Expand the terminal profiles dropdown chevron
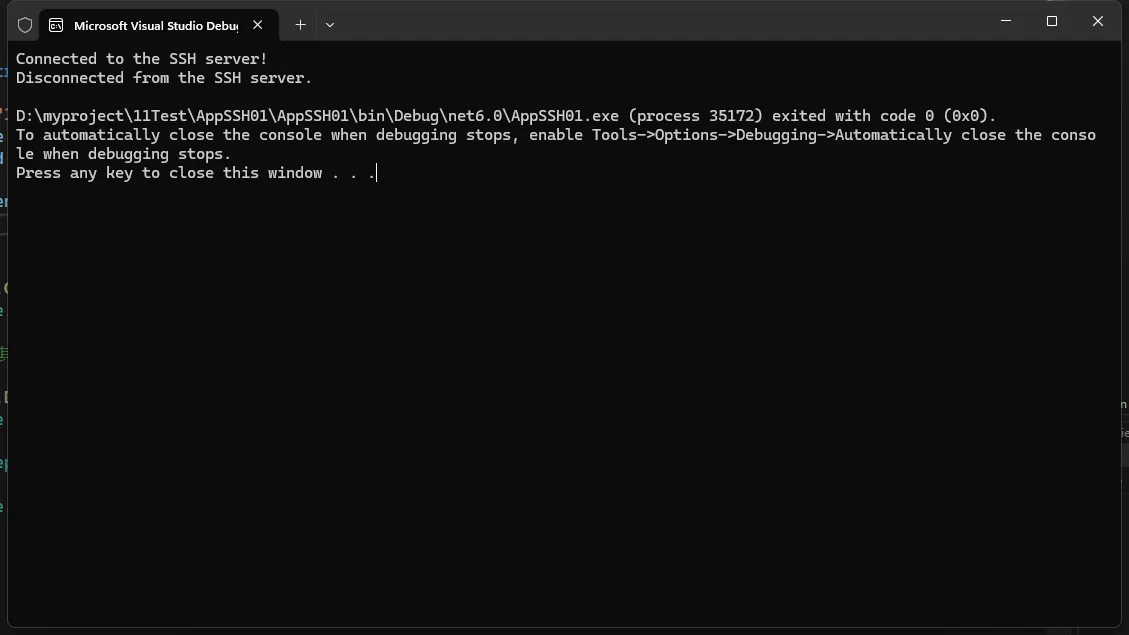Viewport: 1129px width, 635px height. click(x=330, y=25)
